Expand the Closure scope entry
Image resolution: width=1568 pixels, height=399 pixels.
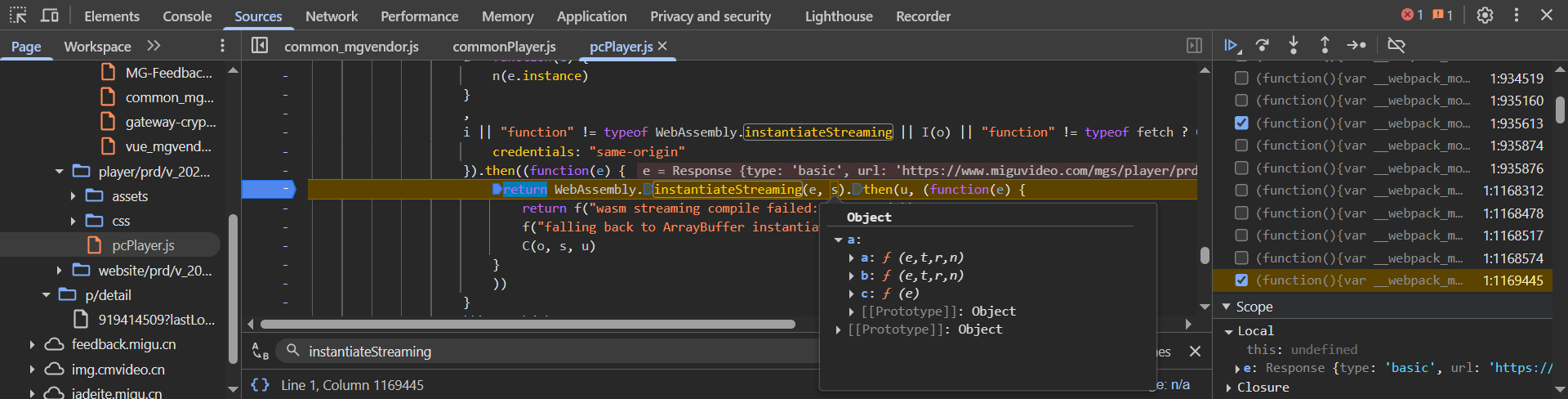(1229, 388)
